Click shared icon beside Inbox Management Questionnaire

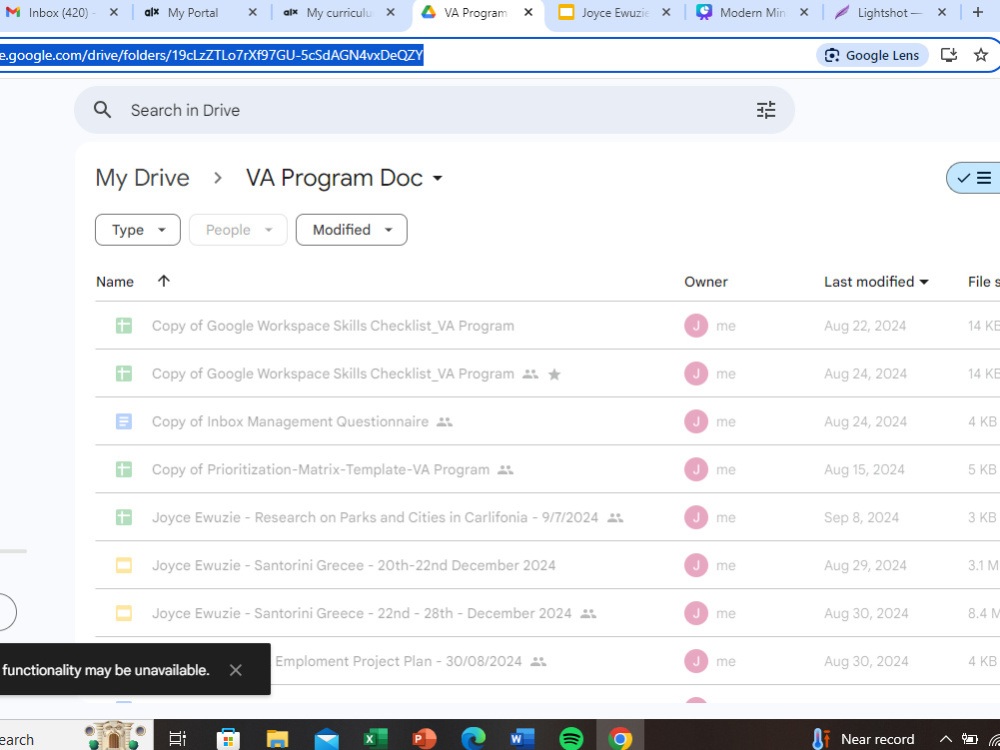[x=445, y=422]
